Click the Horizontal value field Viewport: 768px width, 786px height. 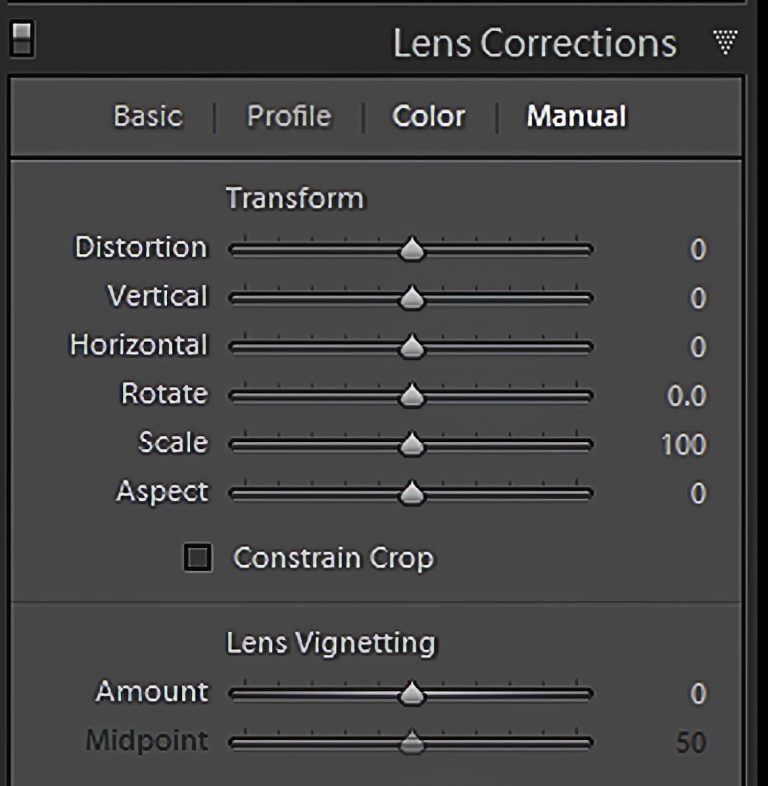point(698,346)
